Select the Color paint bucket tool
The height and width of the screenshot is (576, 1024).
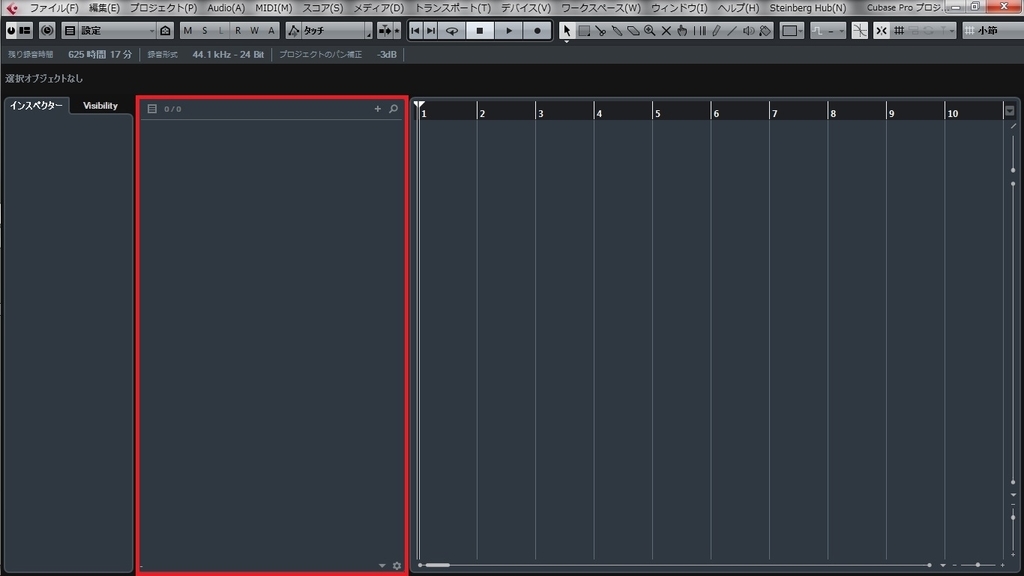765,31
